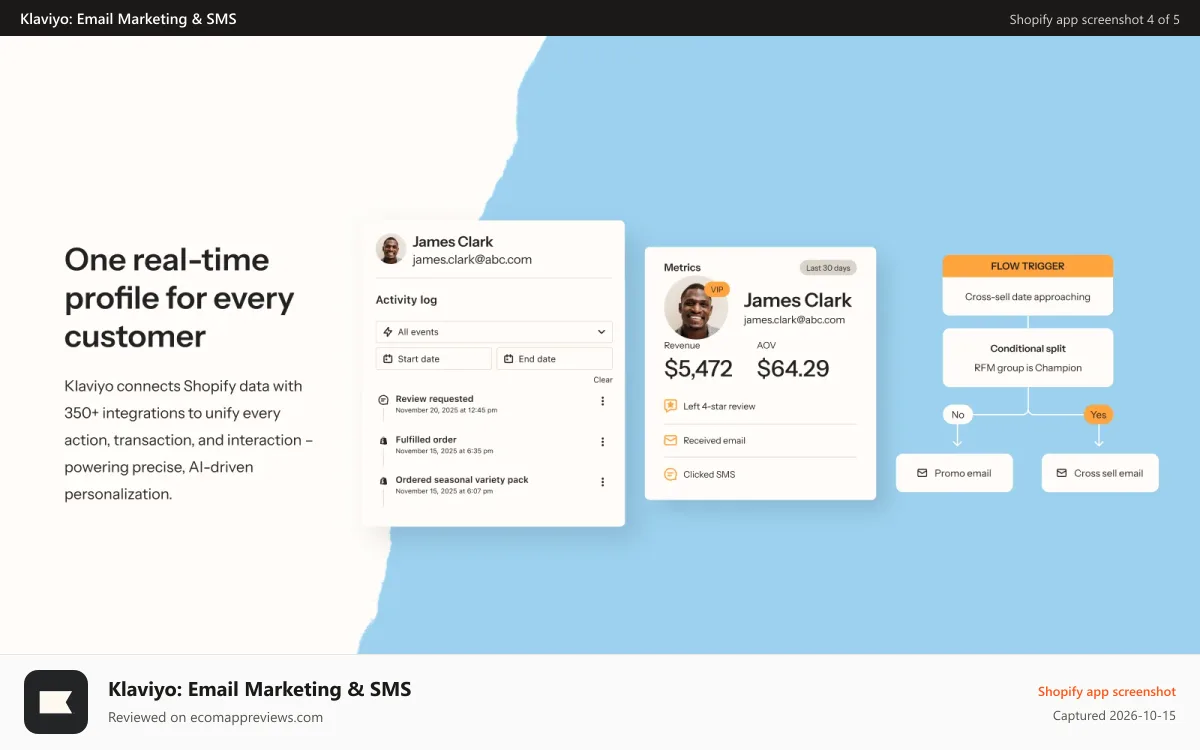Image resolution: width=1200 pixels, height=750 pixels.
Task: Click the $5,472 revenue value
Action: 698,369
